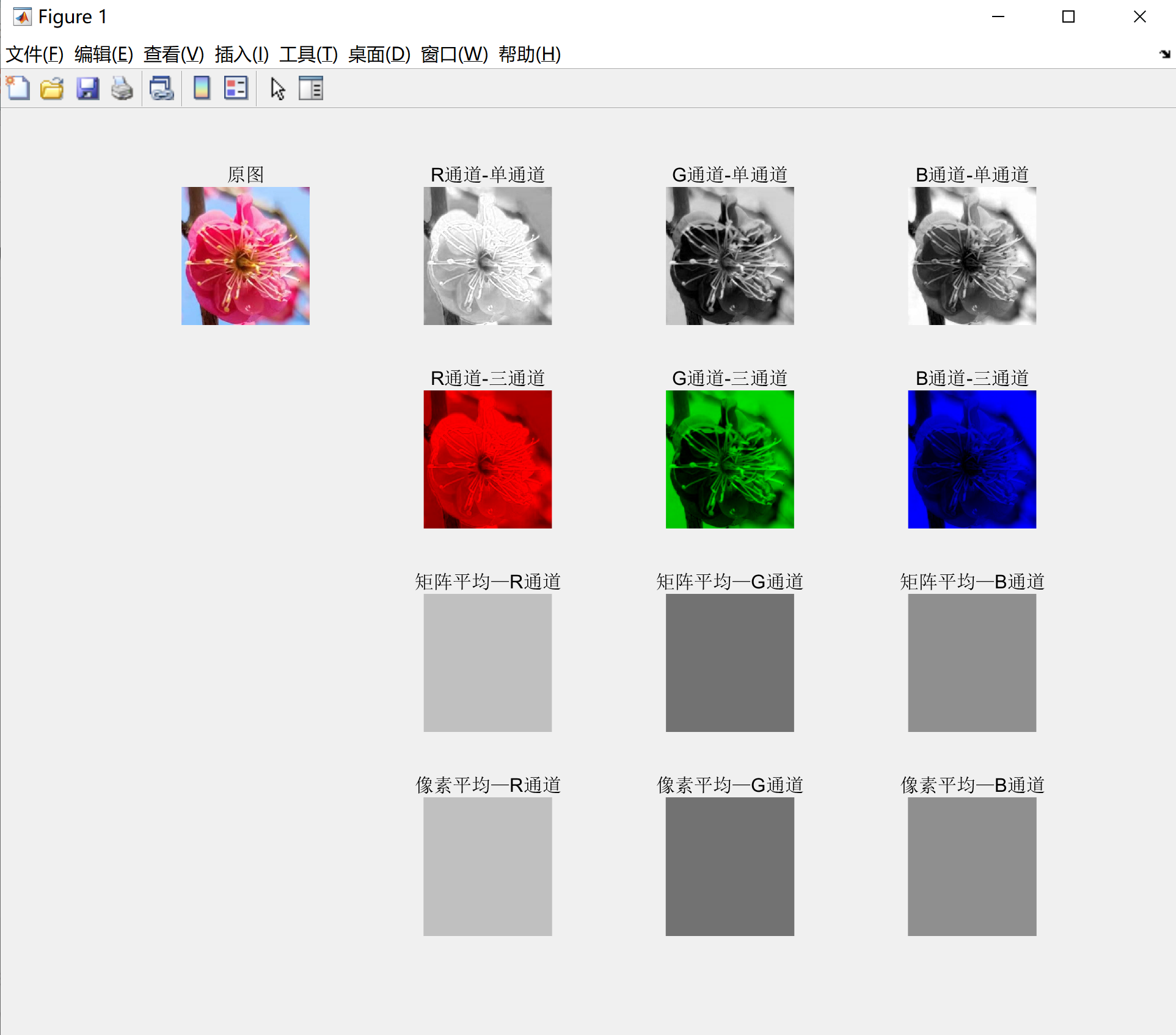
Task: Toggle the Insert Legend toolbar icon
Action: pos(236,89)
